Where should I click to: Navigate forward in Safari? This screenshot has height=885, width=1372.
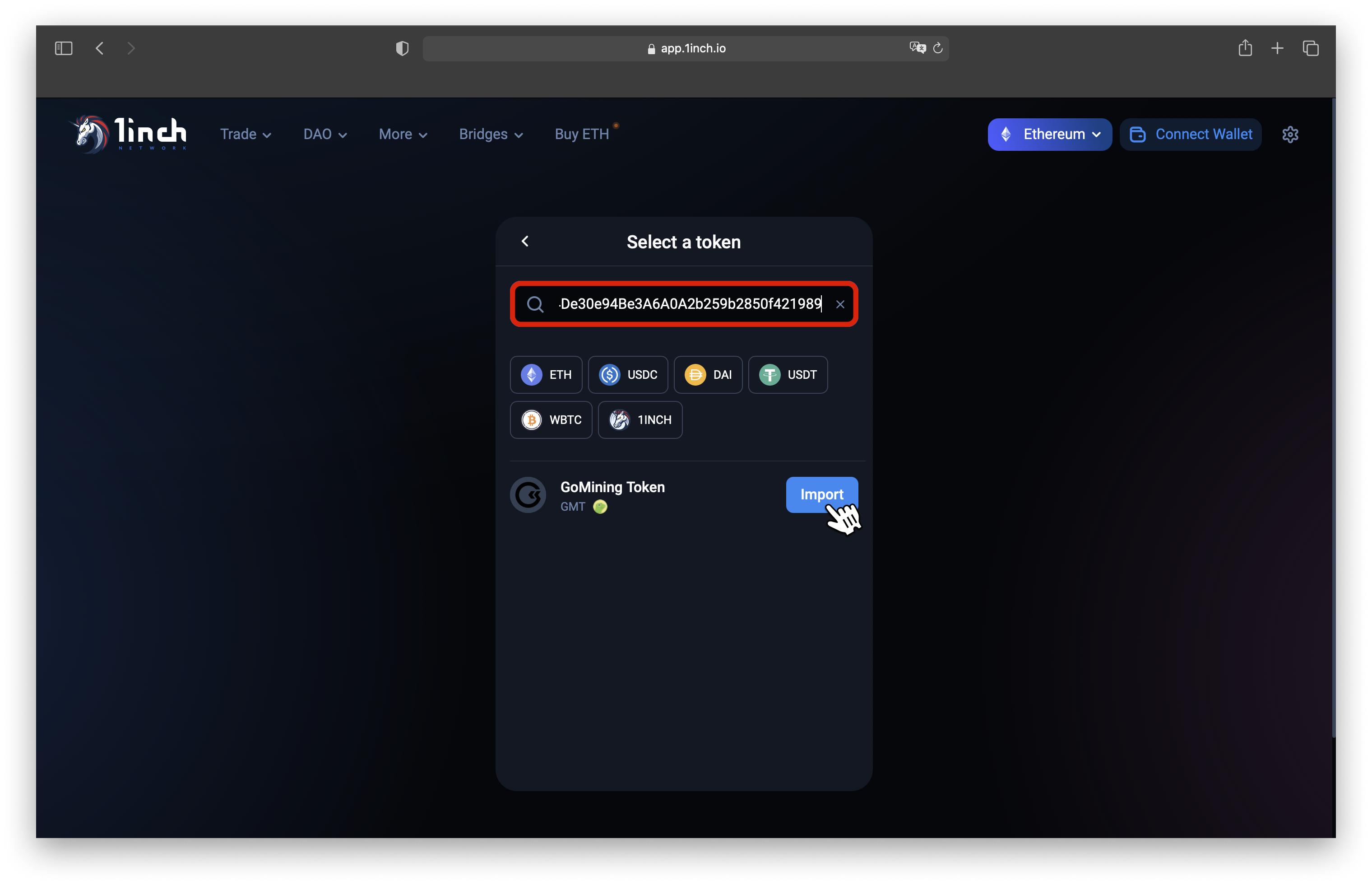point(131,48)
